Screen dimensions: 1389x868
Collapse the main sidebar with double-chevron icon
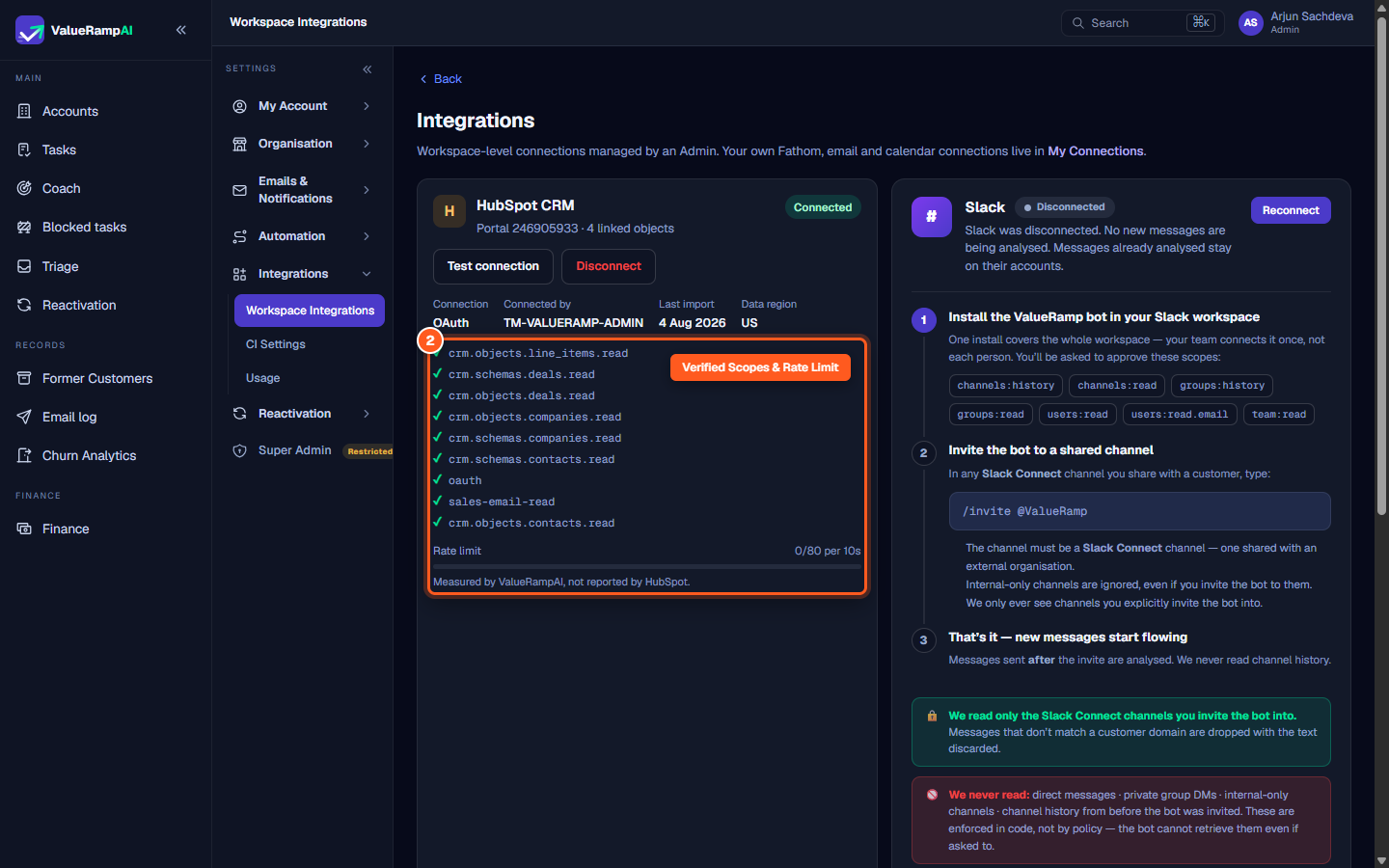click(181, 30)
